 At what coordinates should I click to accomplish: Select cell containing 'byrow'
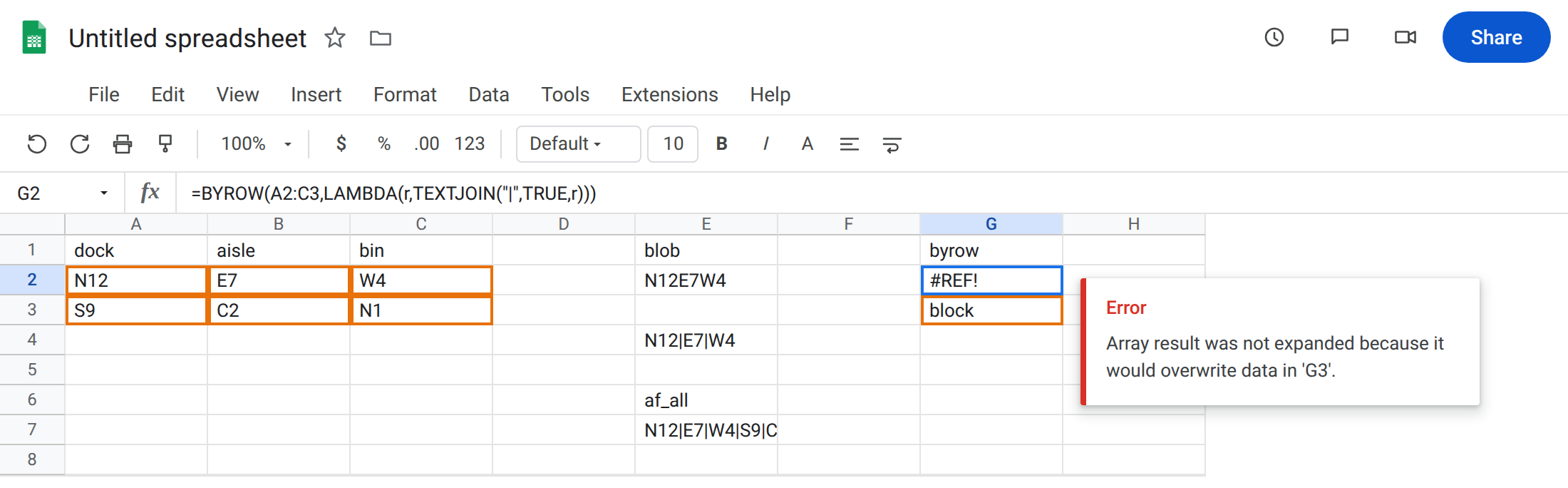[x=991, y=250]
